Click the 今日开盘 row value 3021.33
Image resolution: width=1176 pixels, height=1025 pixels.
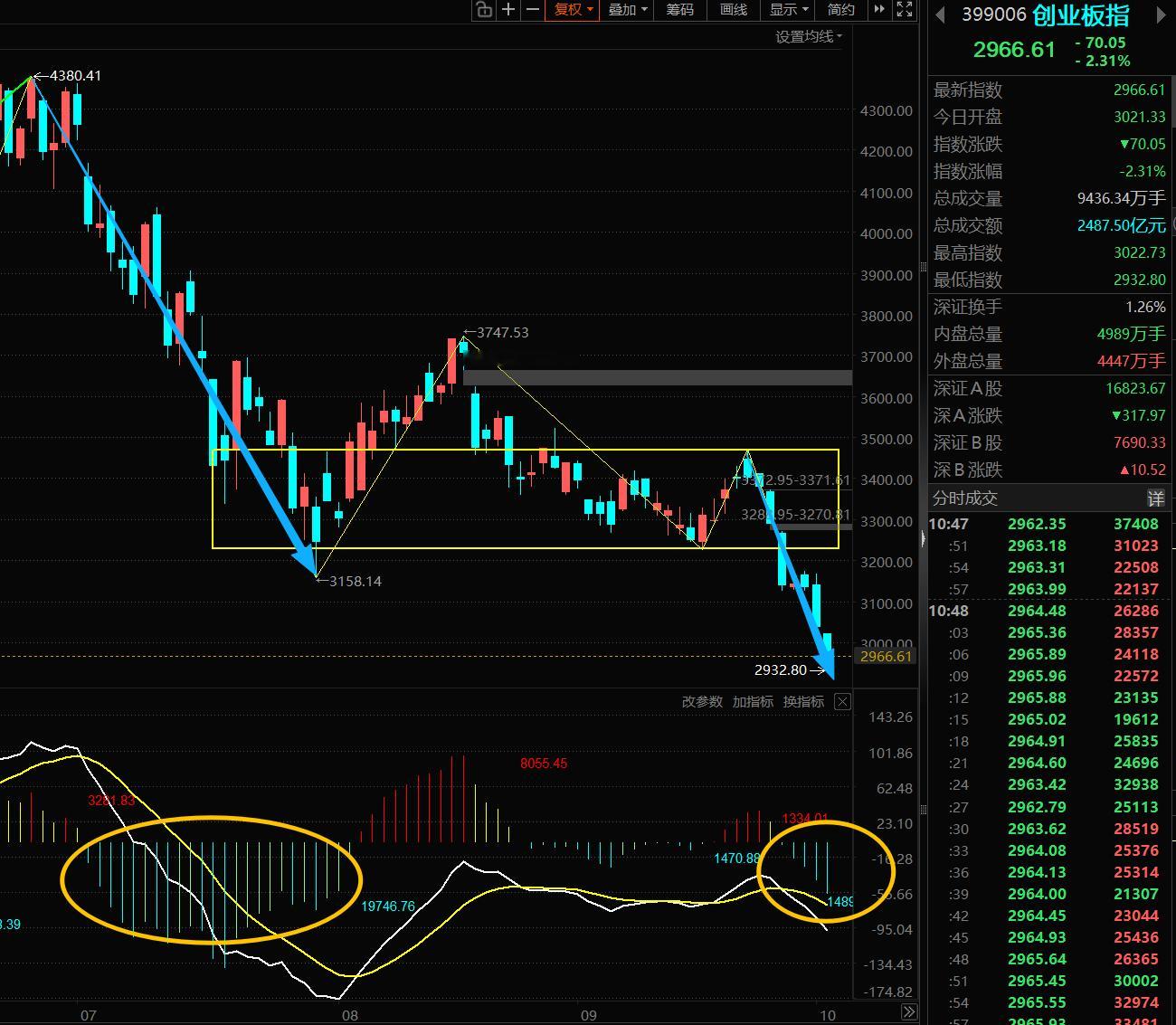[1139, 118]
